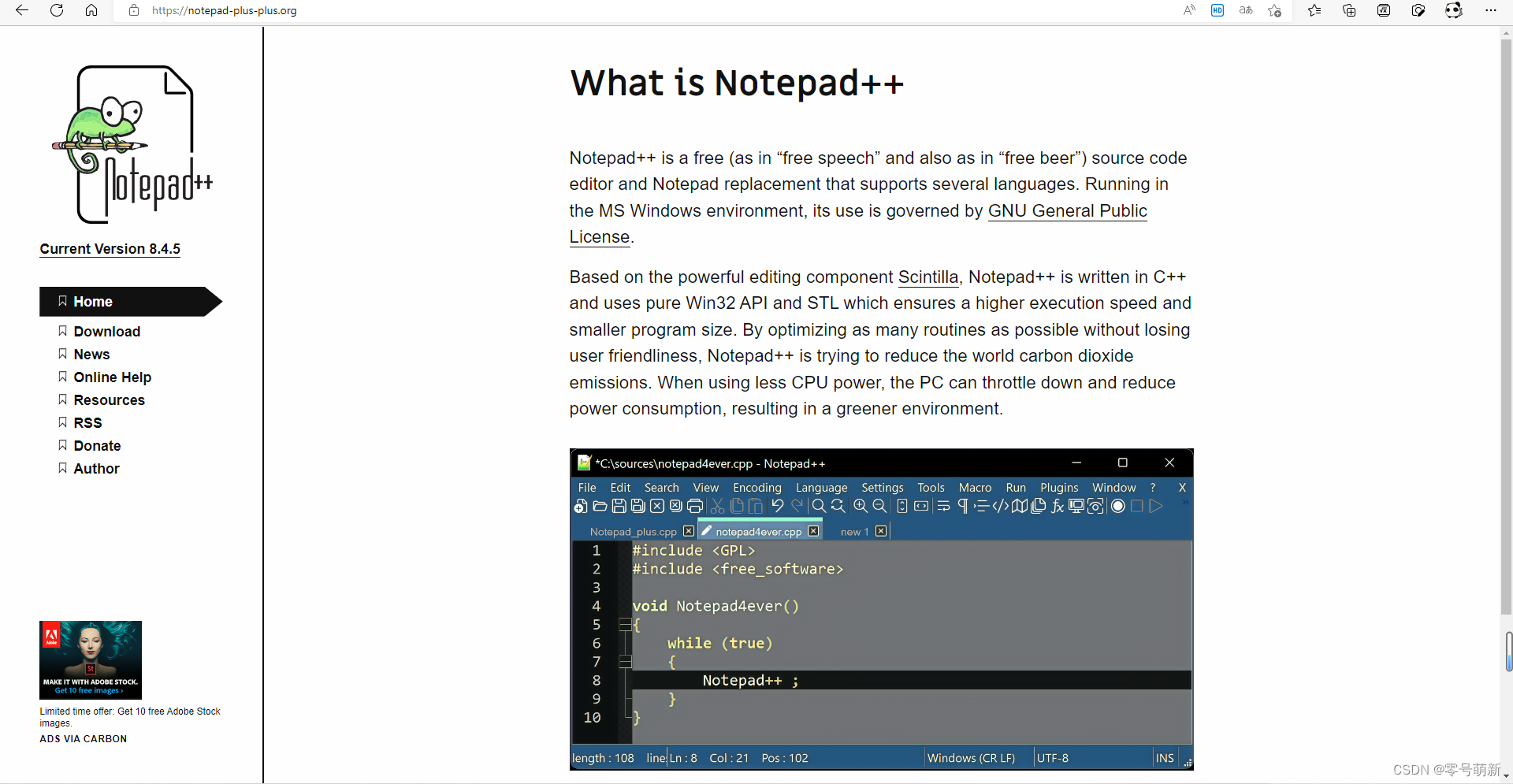
Task: Click the Zoom In icon in Notepad++ toolbar
Action: 861,506
